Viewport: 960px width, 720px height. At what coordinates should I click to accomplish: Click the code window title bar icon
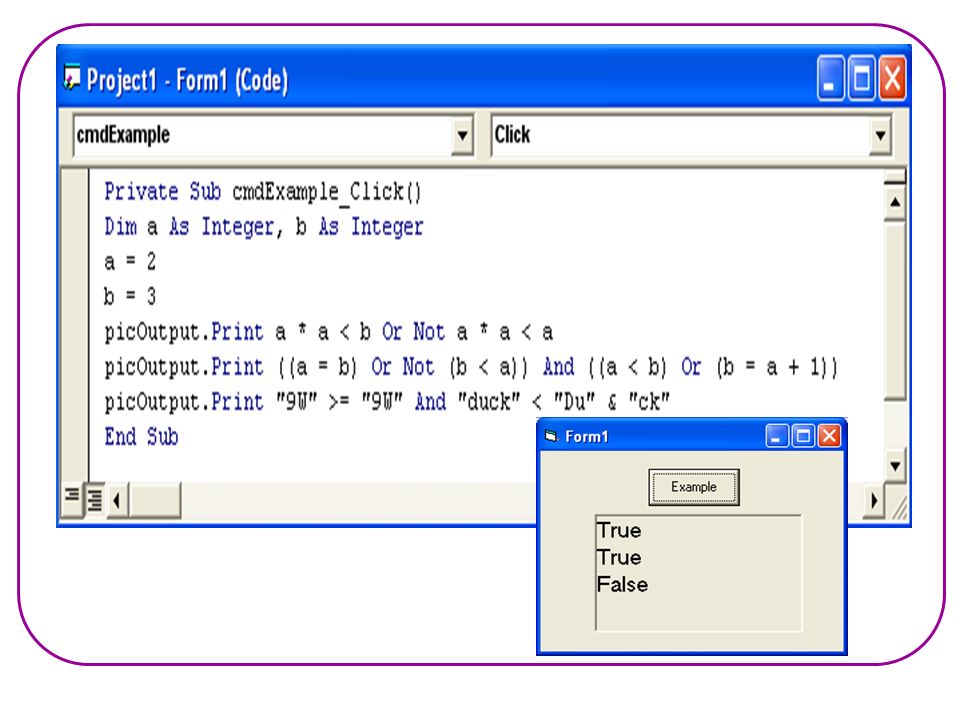[x=72, y=77]
